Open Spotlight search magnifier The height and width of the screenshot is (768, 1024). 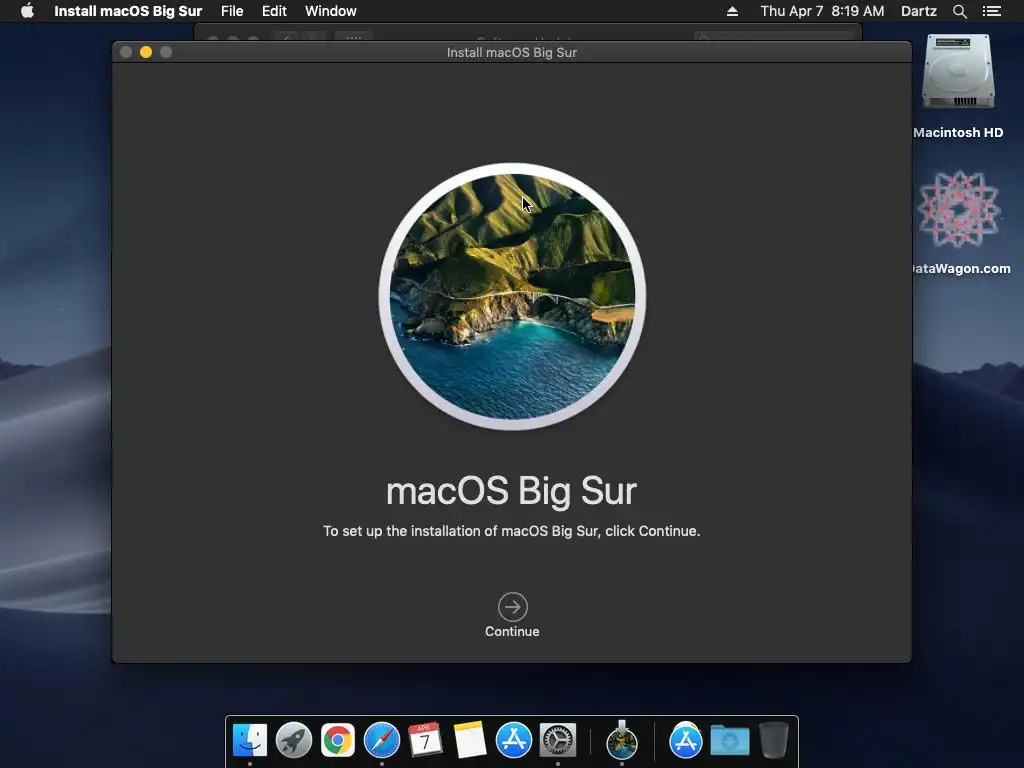[959, 11]
